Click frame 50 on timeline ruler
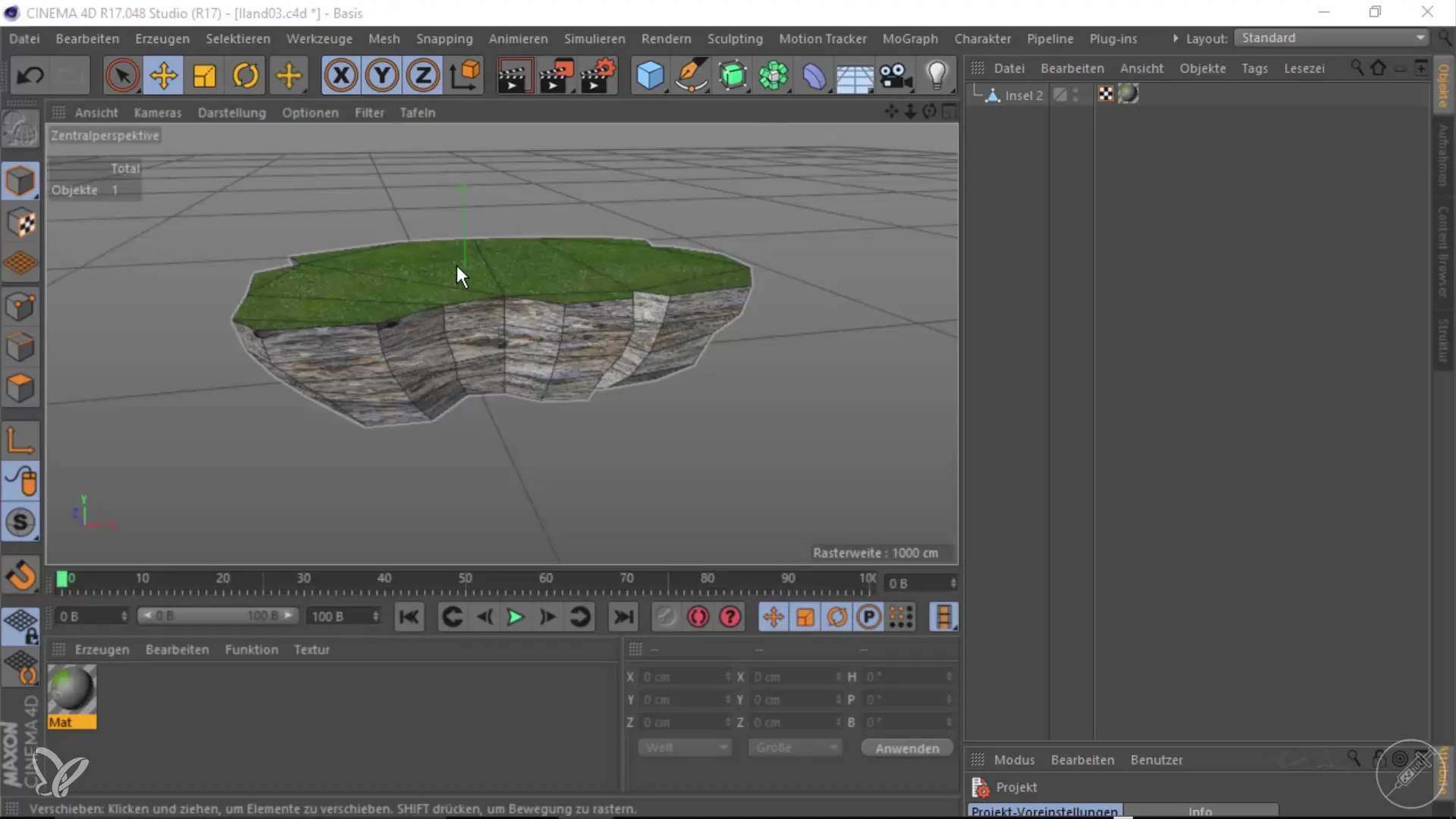Viewport: 1456px width, 819px height. pos(465,579)
